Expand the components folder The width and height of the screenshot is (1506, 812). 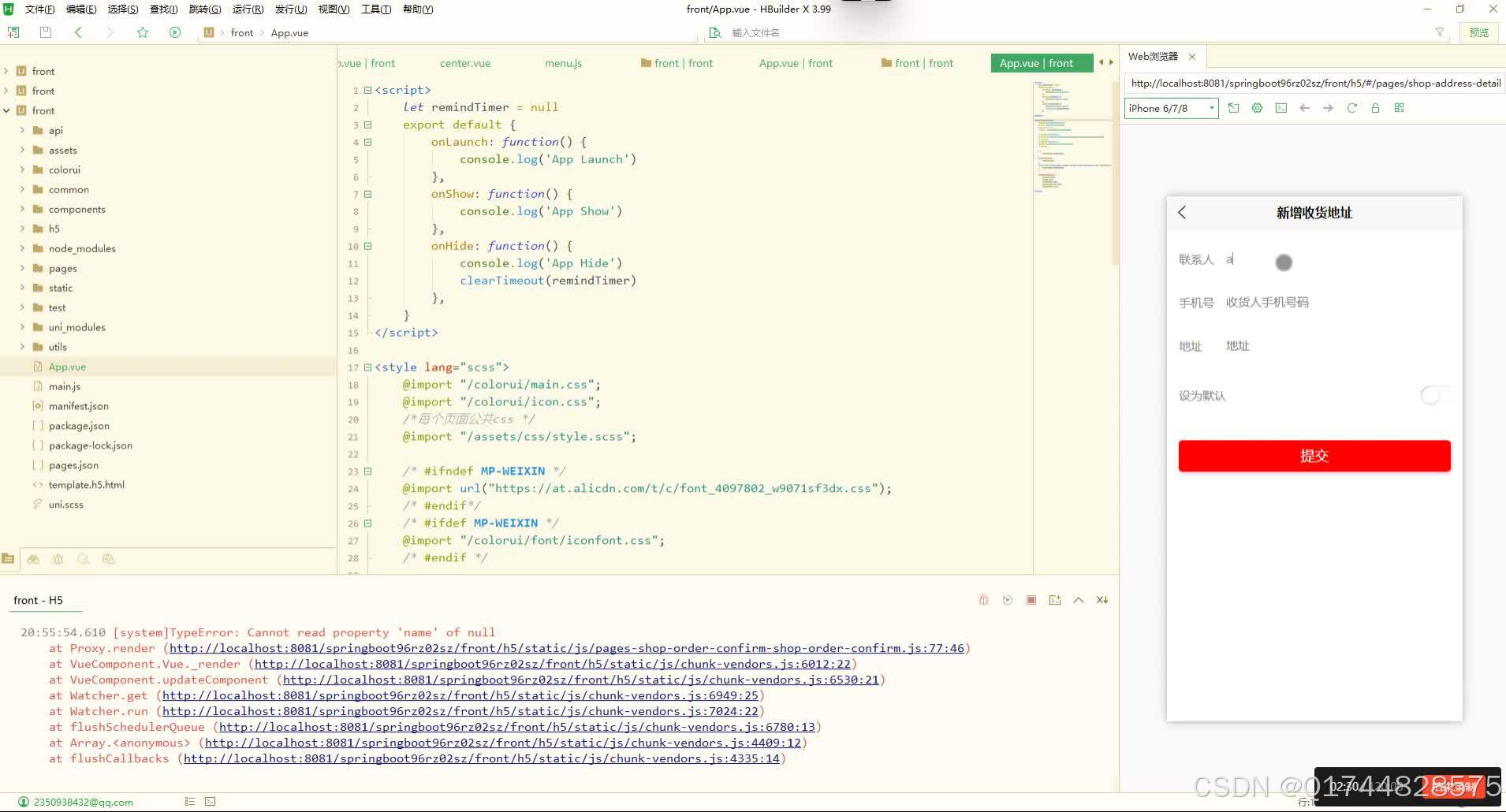coord(22,209)
